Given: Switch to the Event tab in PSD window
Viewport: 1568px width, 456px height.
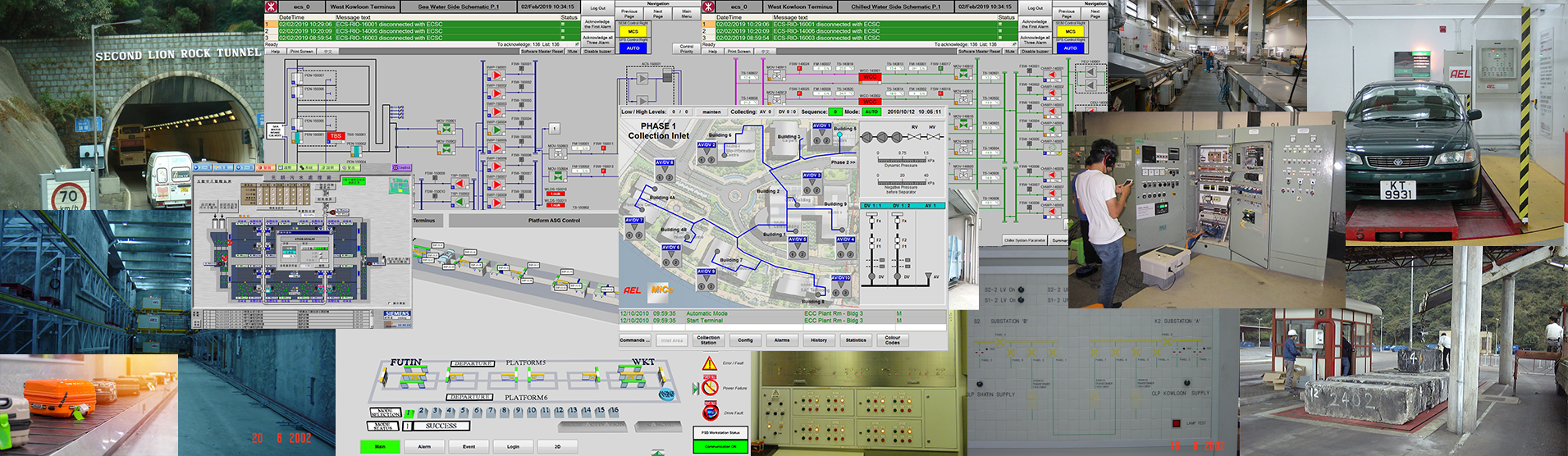Looking at the screenshot, I should tap(469, 446).
